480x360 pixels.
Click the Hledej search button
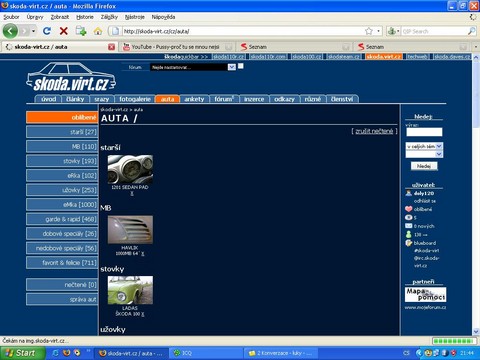pos(424,166)
